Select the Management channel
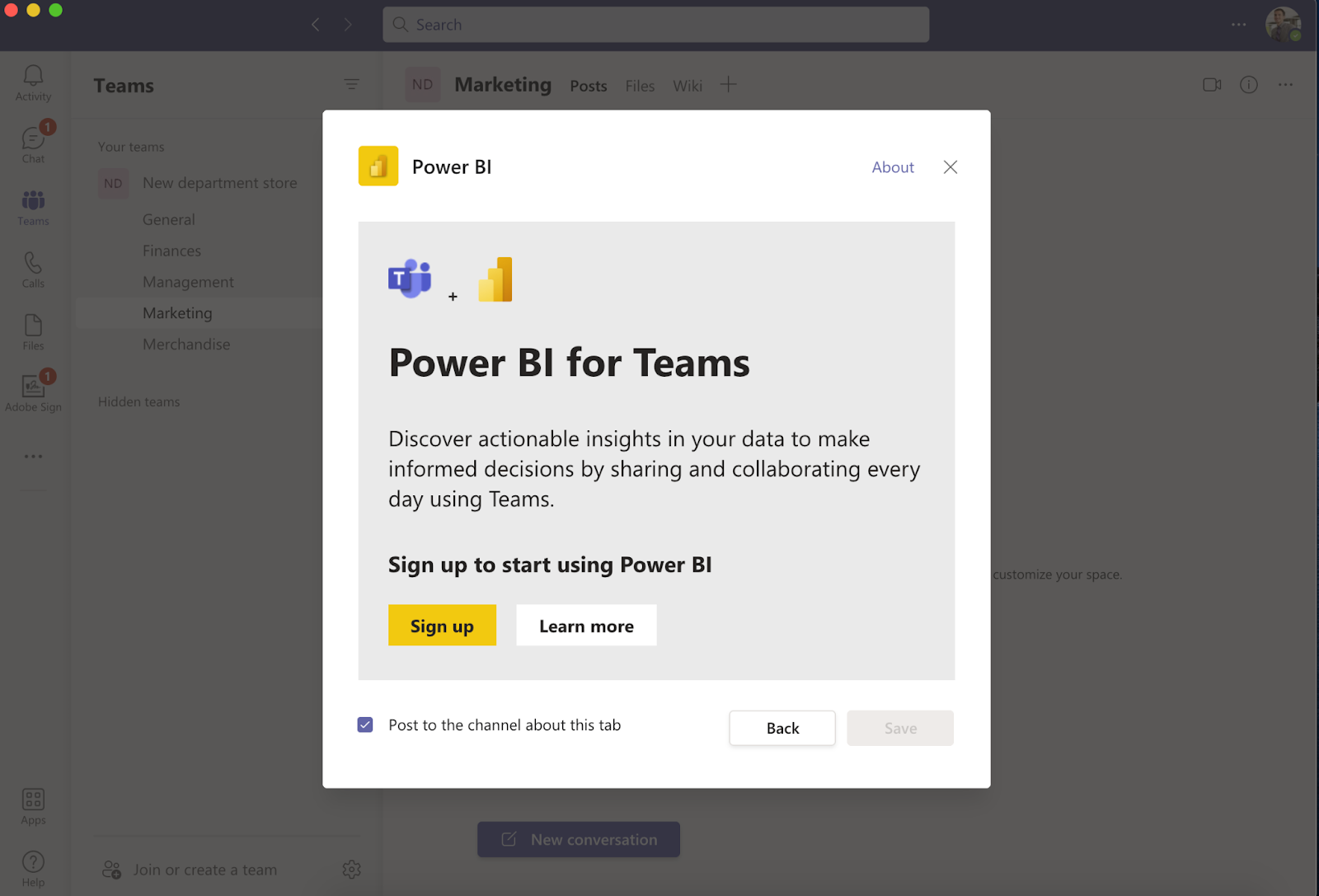The width and height of the screenshot is (1319, 896). point(188,282)
